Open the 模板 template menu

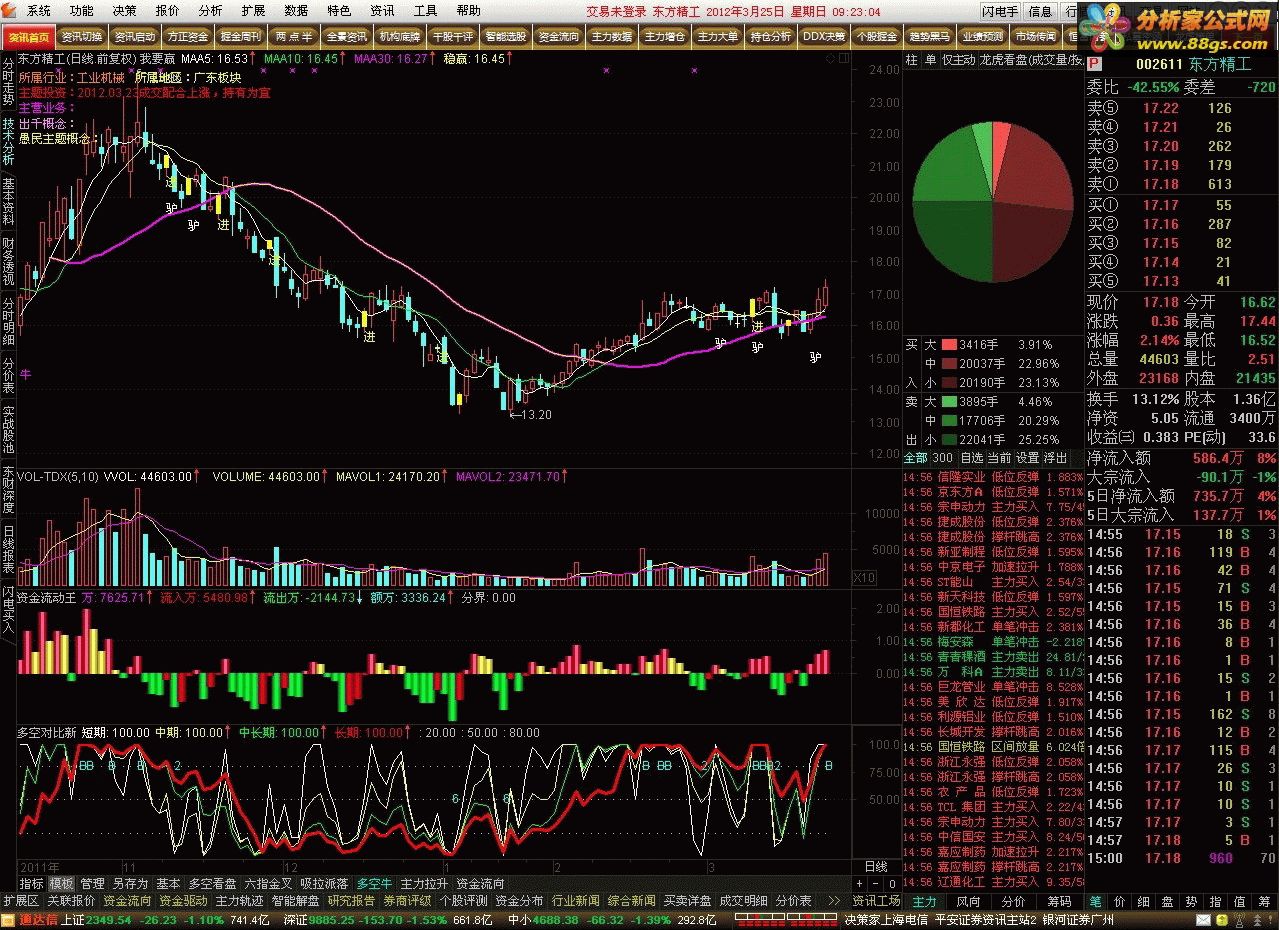click(62, 884)
